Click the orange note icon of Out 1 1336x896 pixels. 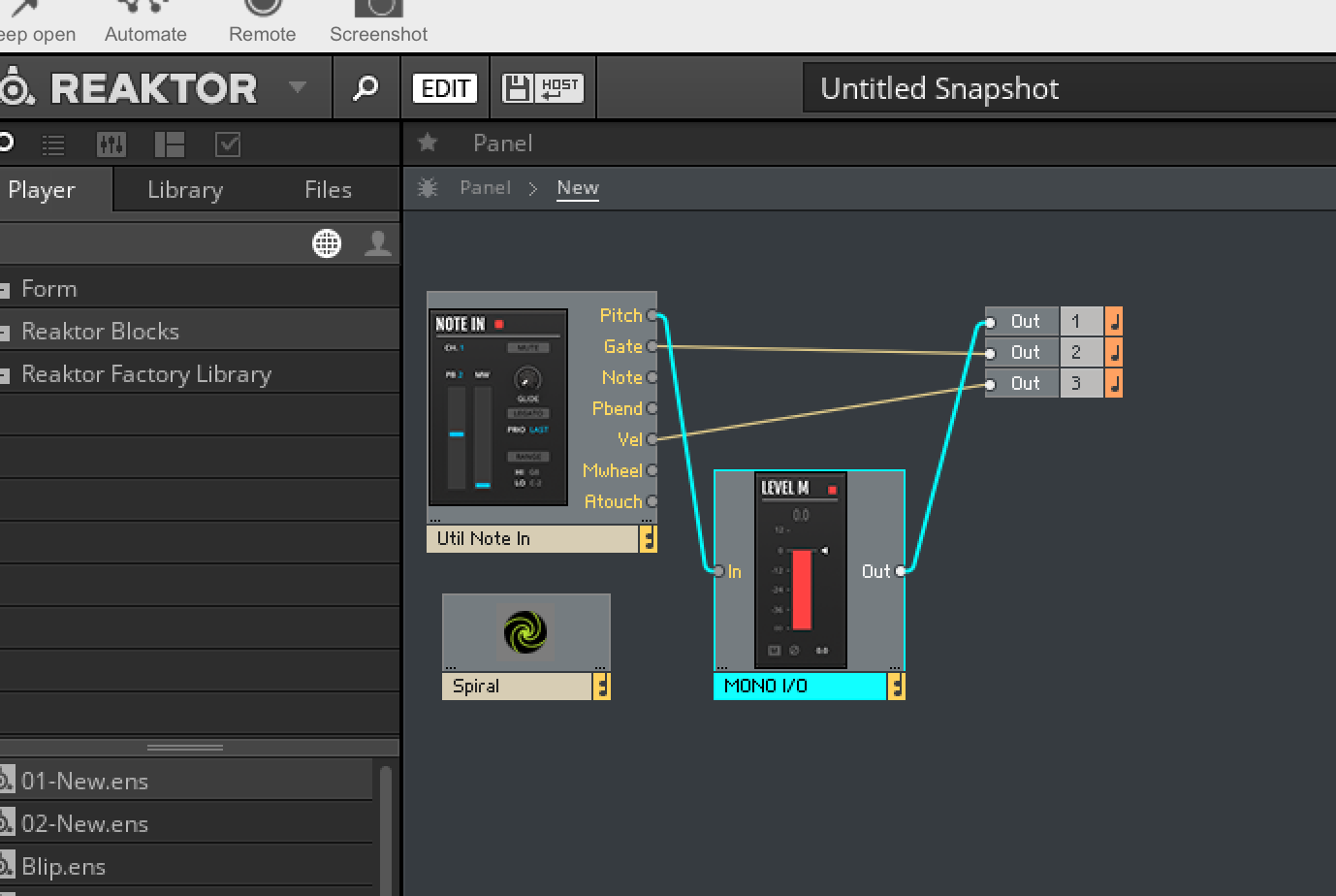[x=1113, y=321]
